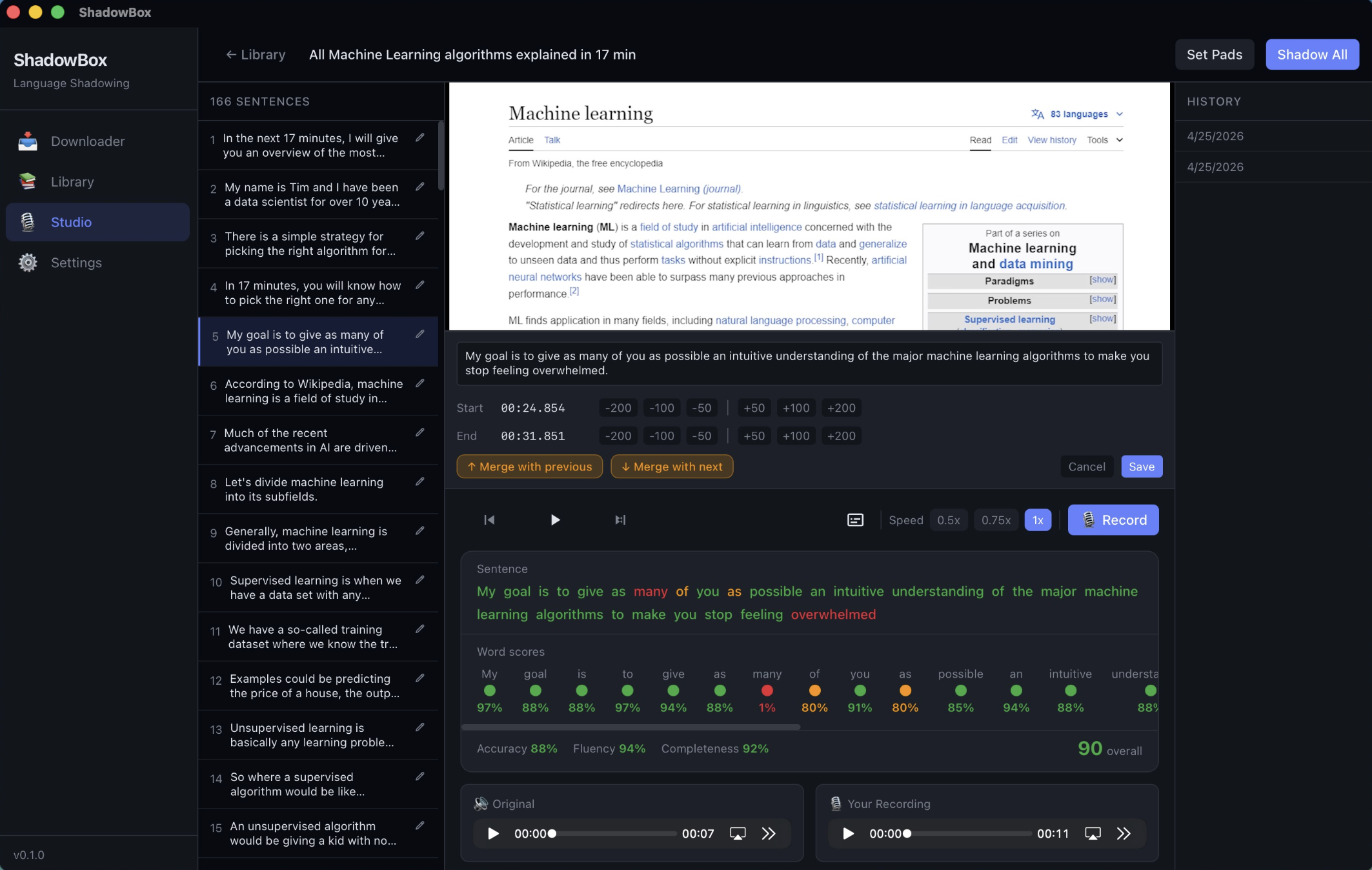Edit sentence 2 'My name is Tim' pencil icon
The height and width of the screenshot is (870, 1372).
420,187
